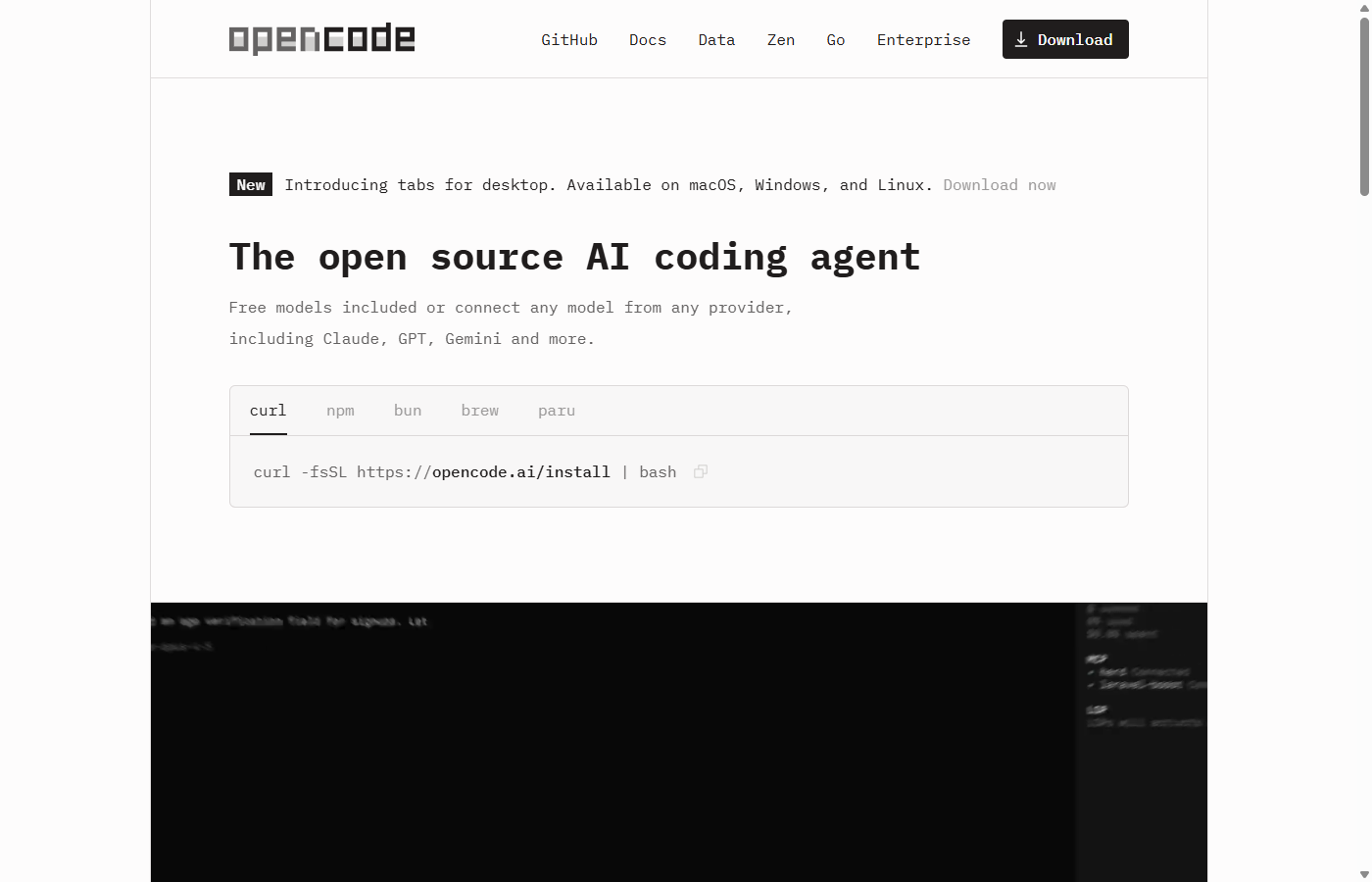This screenshot has width=1372, height=882.
Task: Click the page vertical scrollbar thumb
Action: tap(1364, 106)
